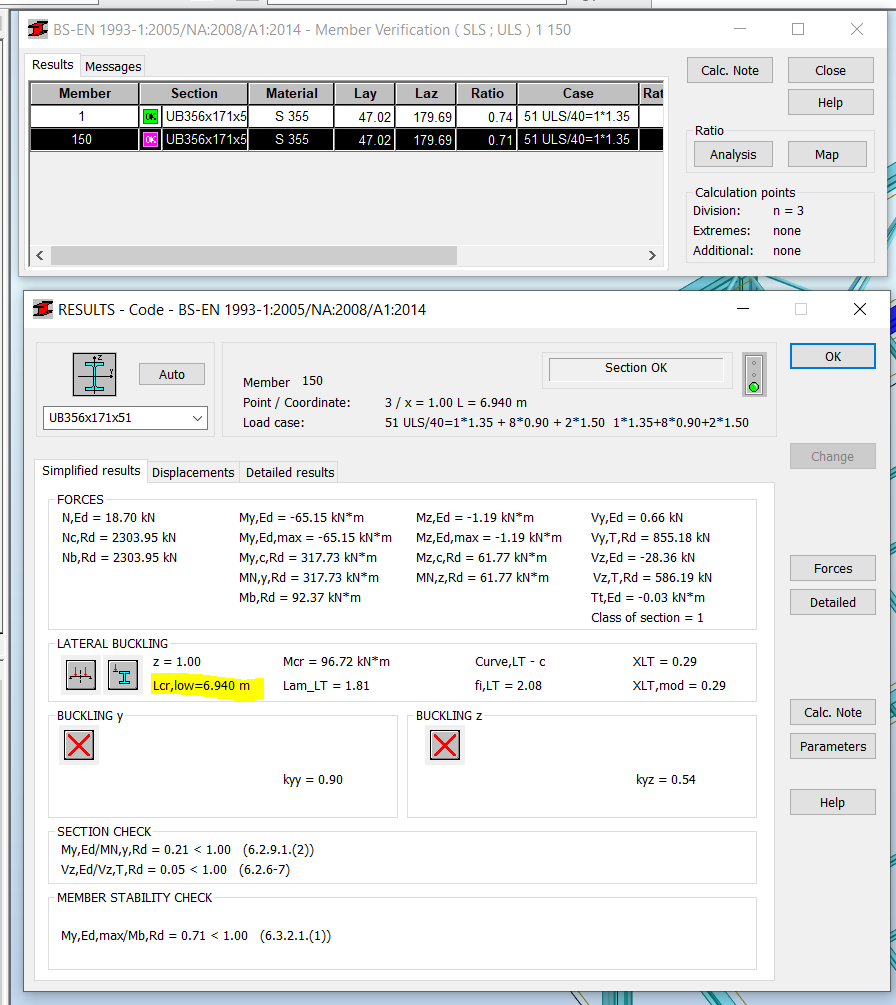Image resolution: width=896 pixels, height=1005 pixels.
Task: Flip the switch beside Section OK indicator
Action: click(754, 373)
